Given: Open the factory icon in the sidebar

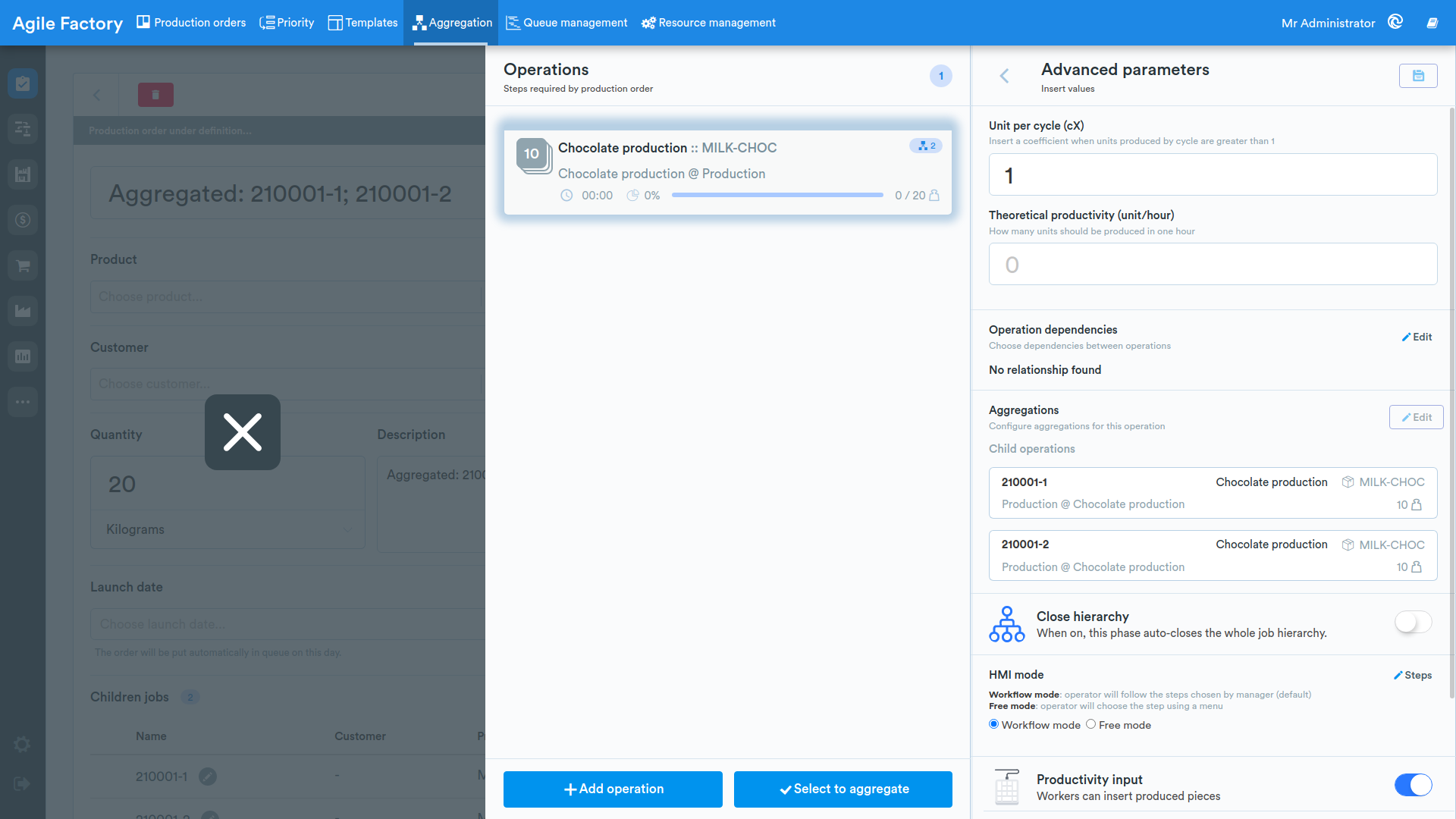Looking at the screenshot, I should 23,311.
